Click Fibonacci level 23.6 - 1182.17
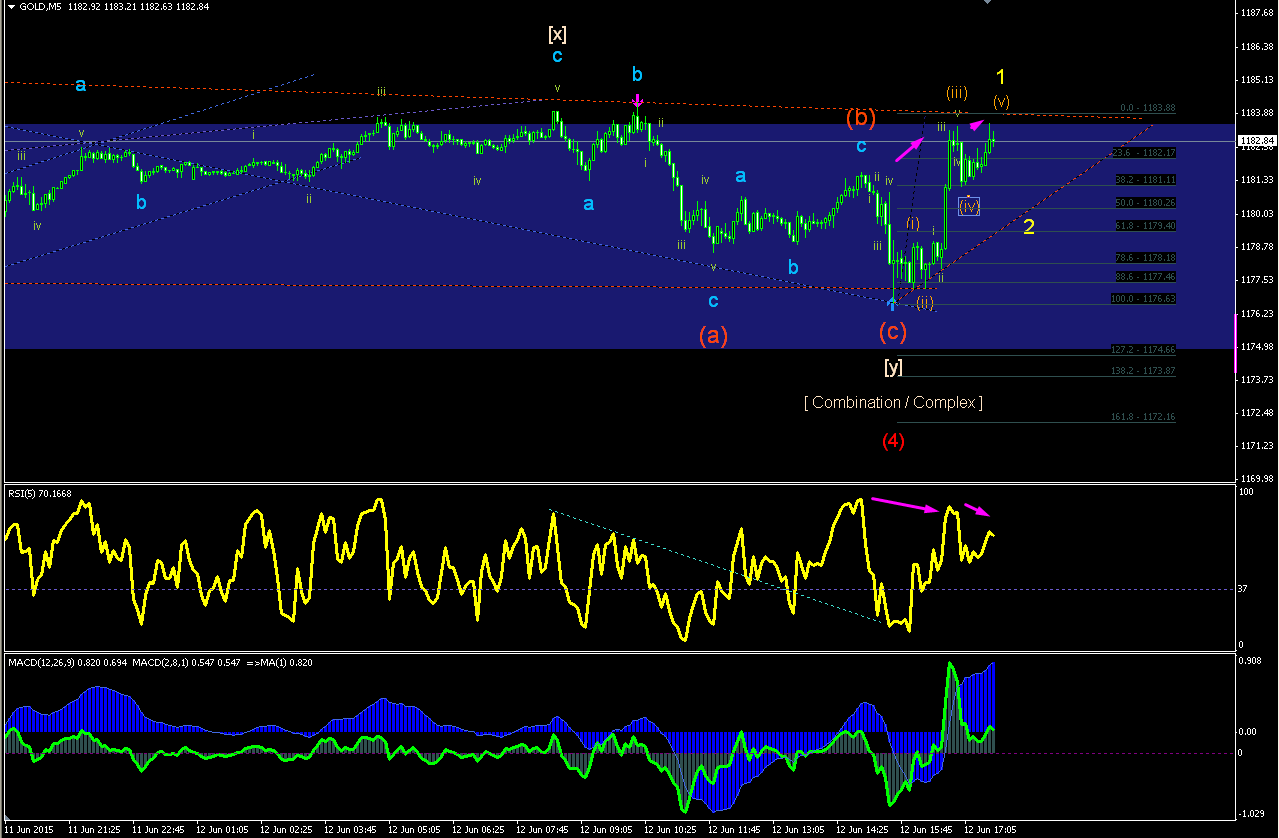This screenshot has height=838, width=1279. point(1143,153)
